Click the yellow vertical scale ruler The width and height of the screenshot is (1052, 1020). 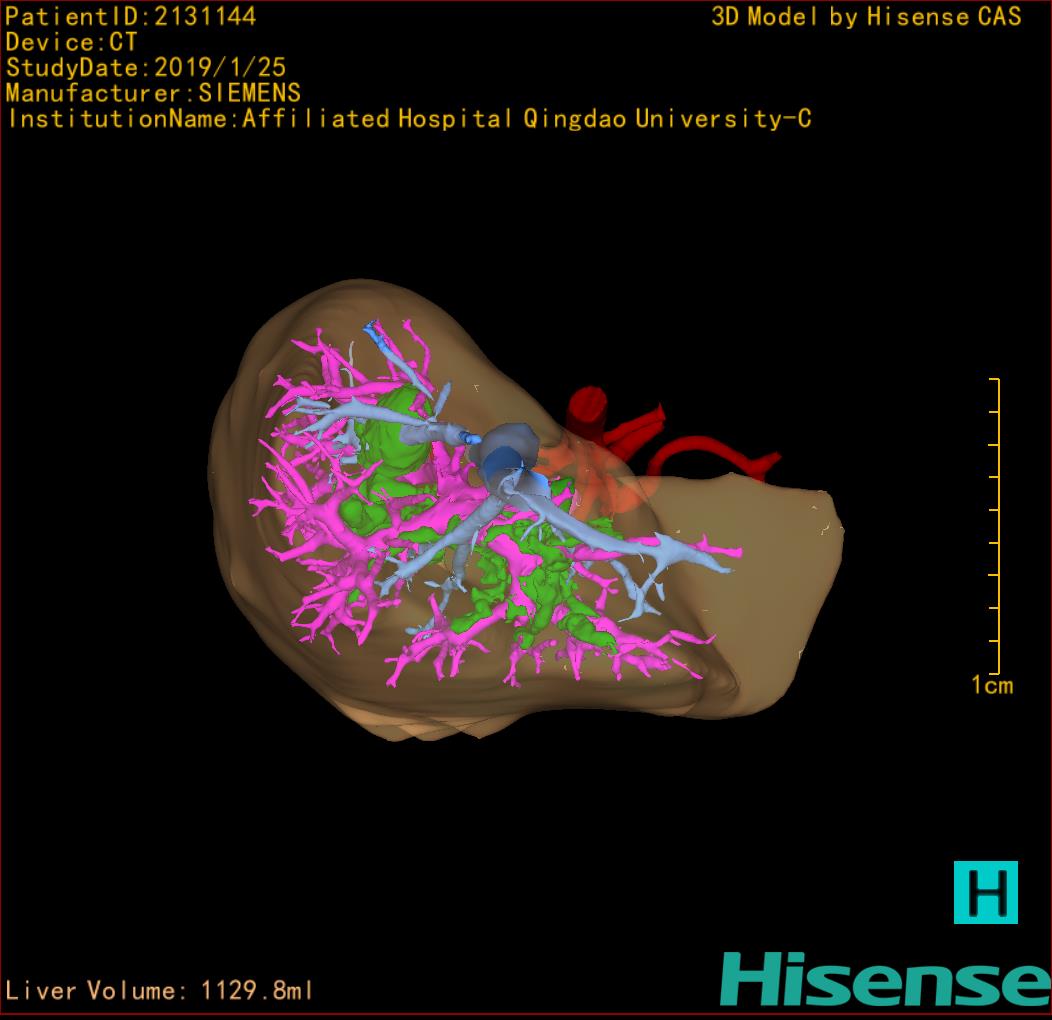click(996, 526)
